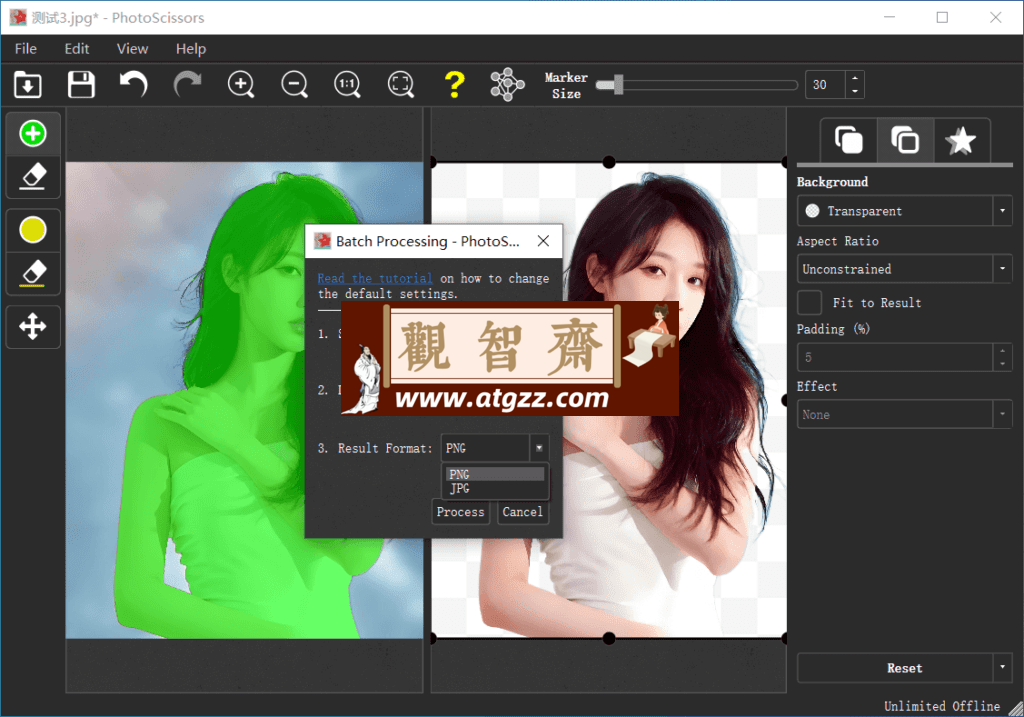Zoom out with magnifier minus icon
This screenshot has height=717, width=1024.
pos(295,84)
